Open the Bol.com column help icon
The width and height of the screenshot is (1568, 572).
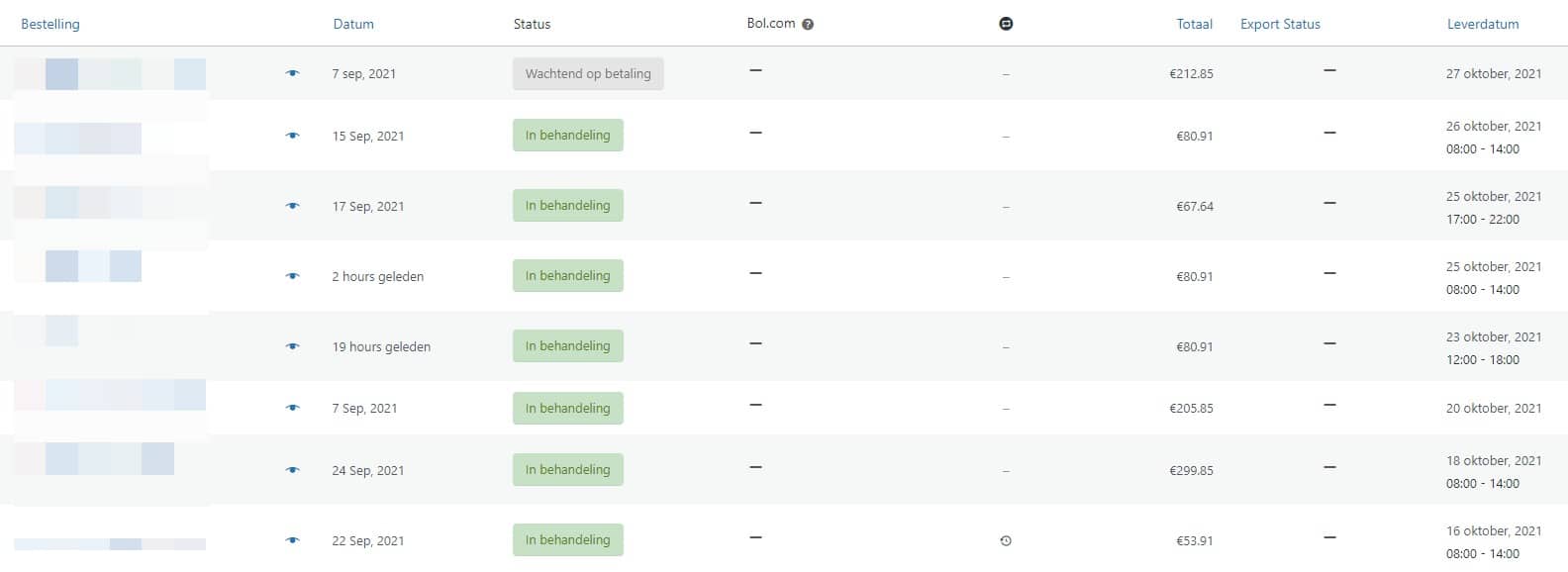click(x=808, y=25)
